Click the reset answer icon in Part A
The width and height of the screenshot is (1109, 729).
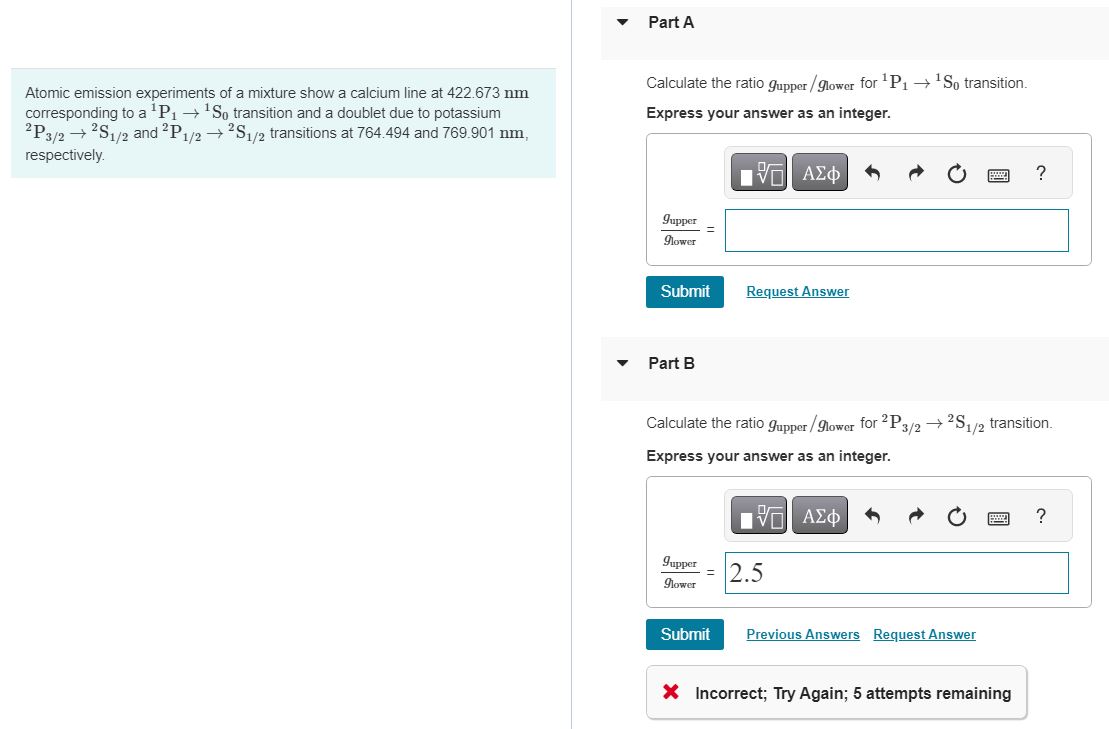(x=956, y=172)
